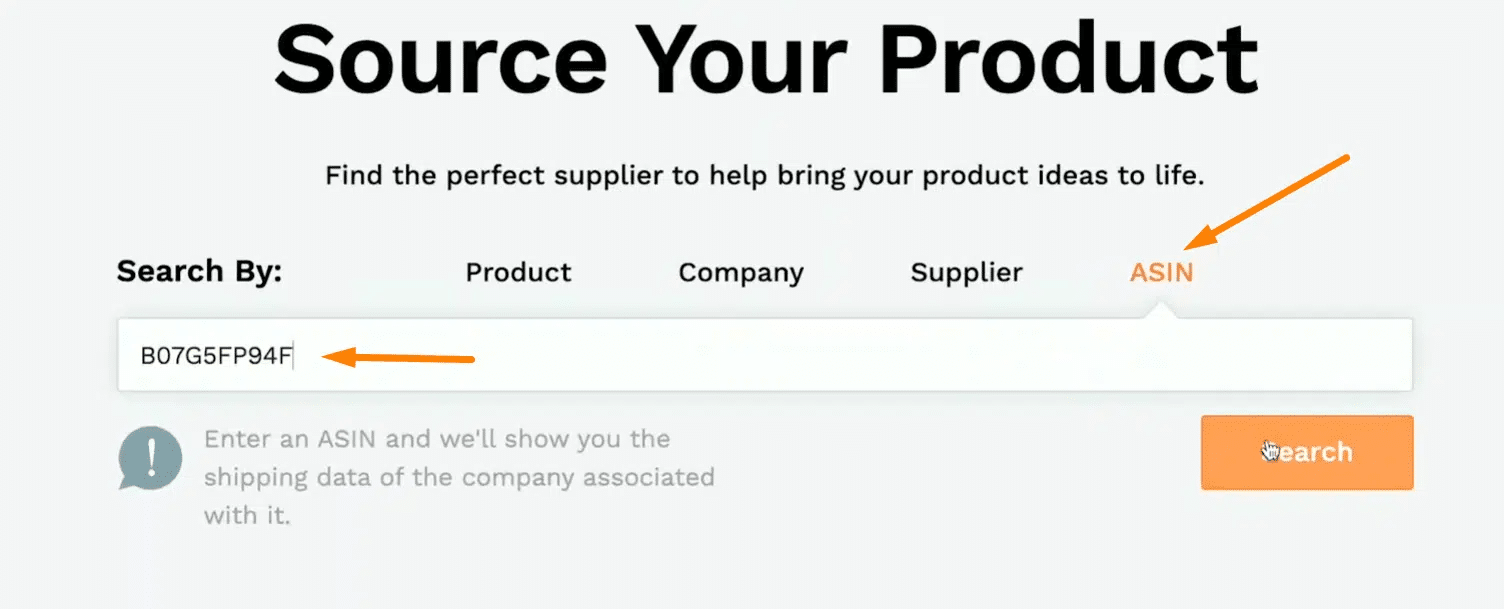Click the orange arrow inside the input field
The image size is (1504, 609).
pyautogui.click(x=398, y=357)
